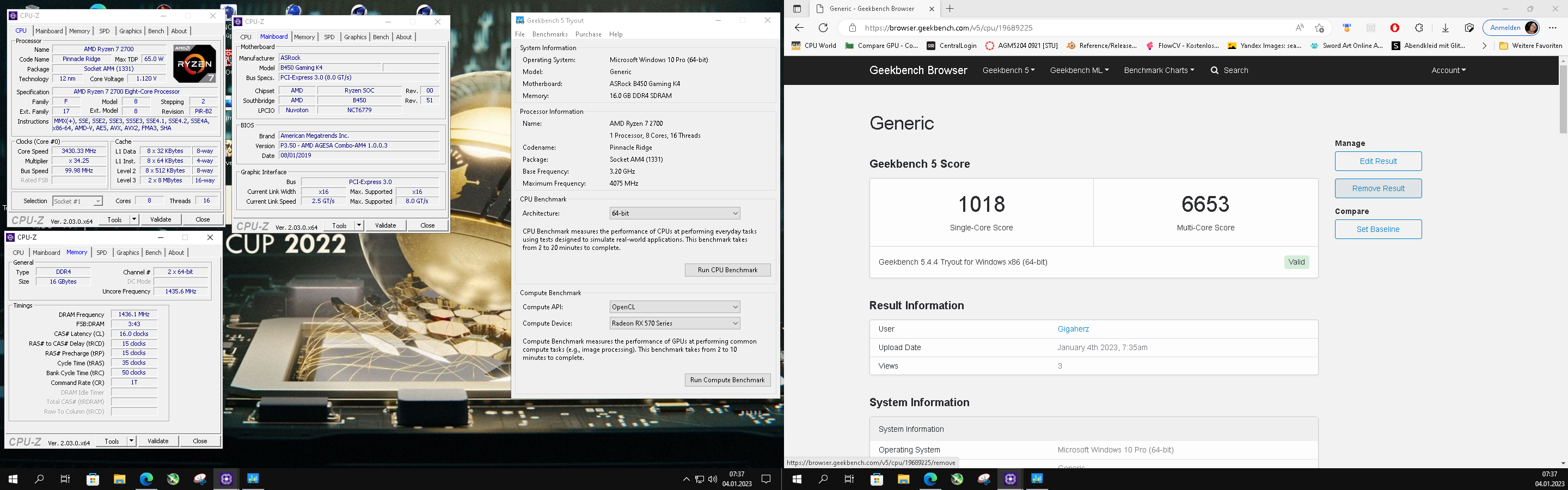Open Microsoft Rewards medal icon
The width and height of the screenshot is (1568, 490).
[x=1346, y=27]
